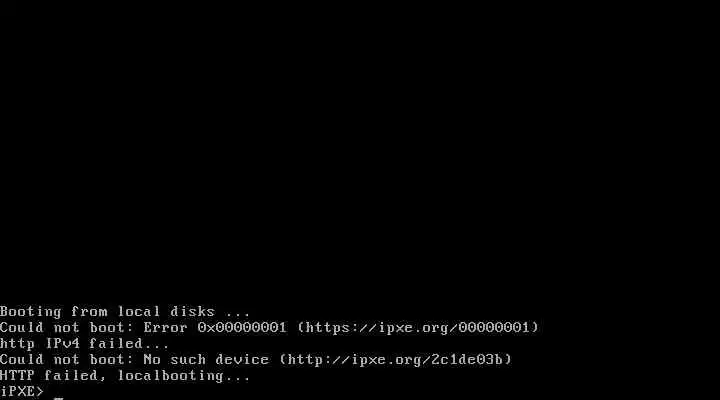The height and width of the screenshot is (400, 720).
Task: Select the 'Booting from local disks' line
Action: (125, 311)
